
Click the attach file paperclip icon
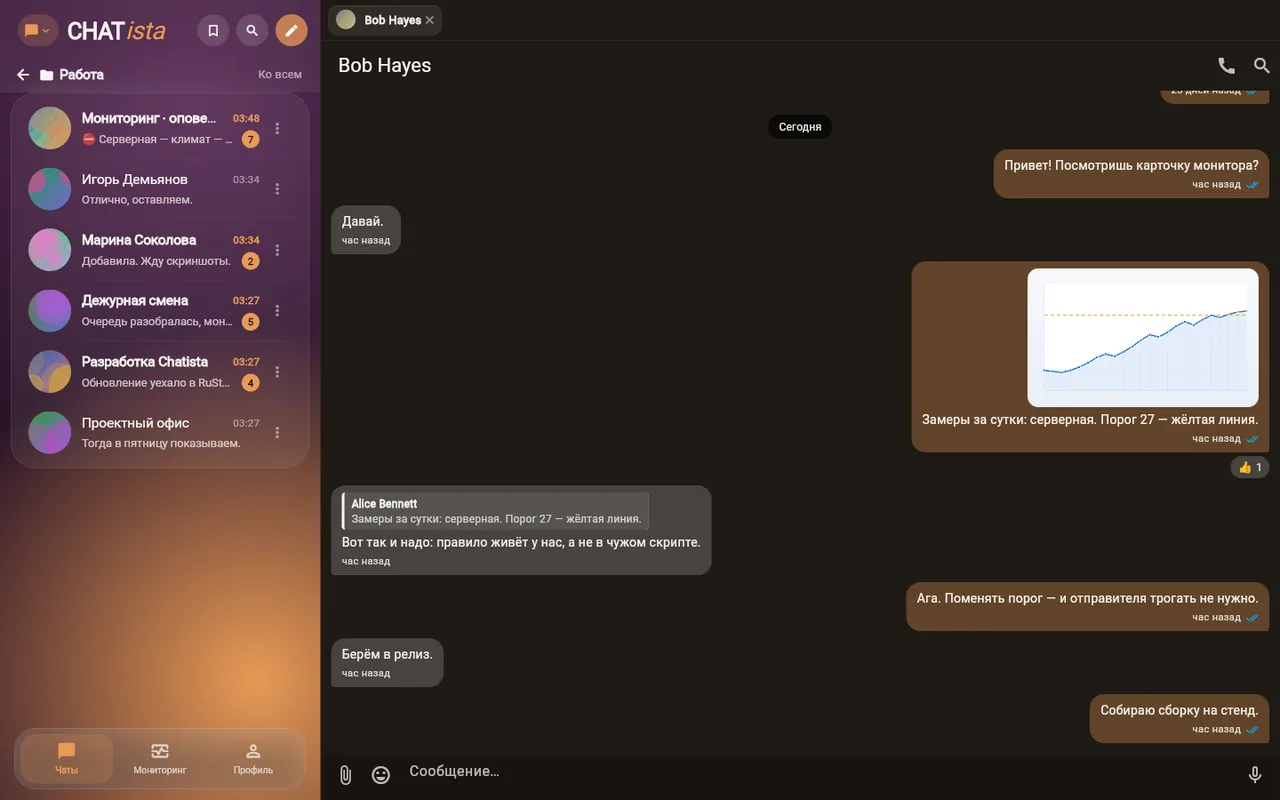345,774
